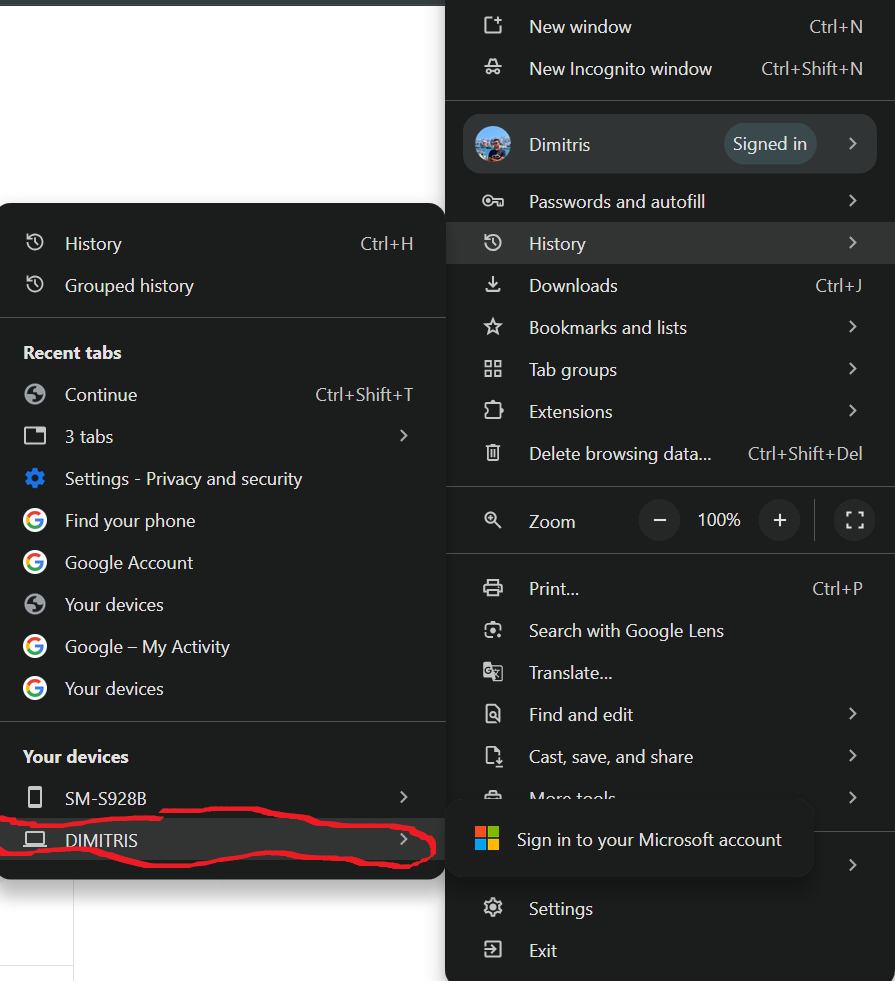Expand Bookmarks and lists submenu arrow
Image resolution: width=895 pixels, height=981 pixels.
click(852, 327)
